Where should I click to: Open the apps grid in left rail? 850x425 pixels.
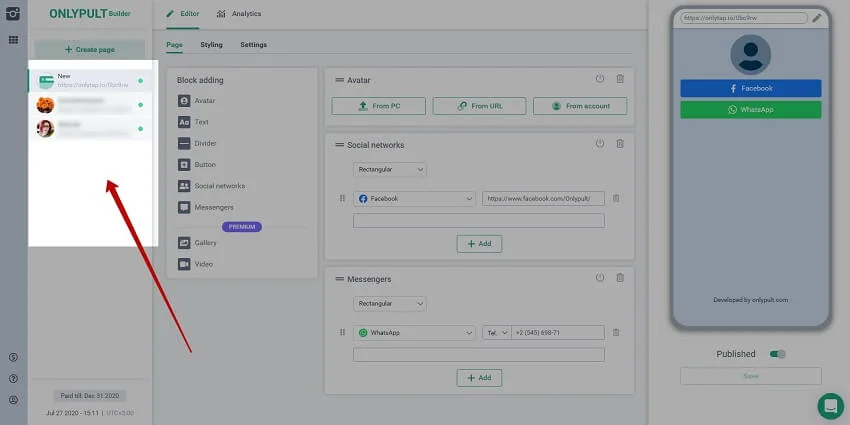click(13, 40)
